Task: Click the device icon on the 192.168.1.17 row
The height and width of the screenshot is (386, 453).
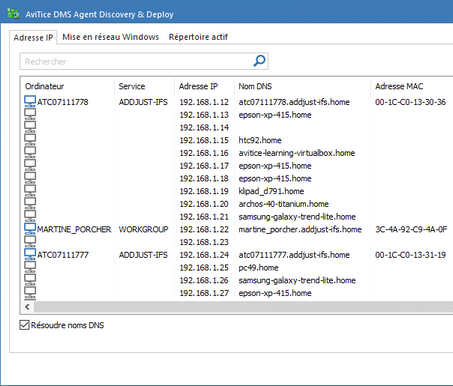Action: point(30,165)
